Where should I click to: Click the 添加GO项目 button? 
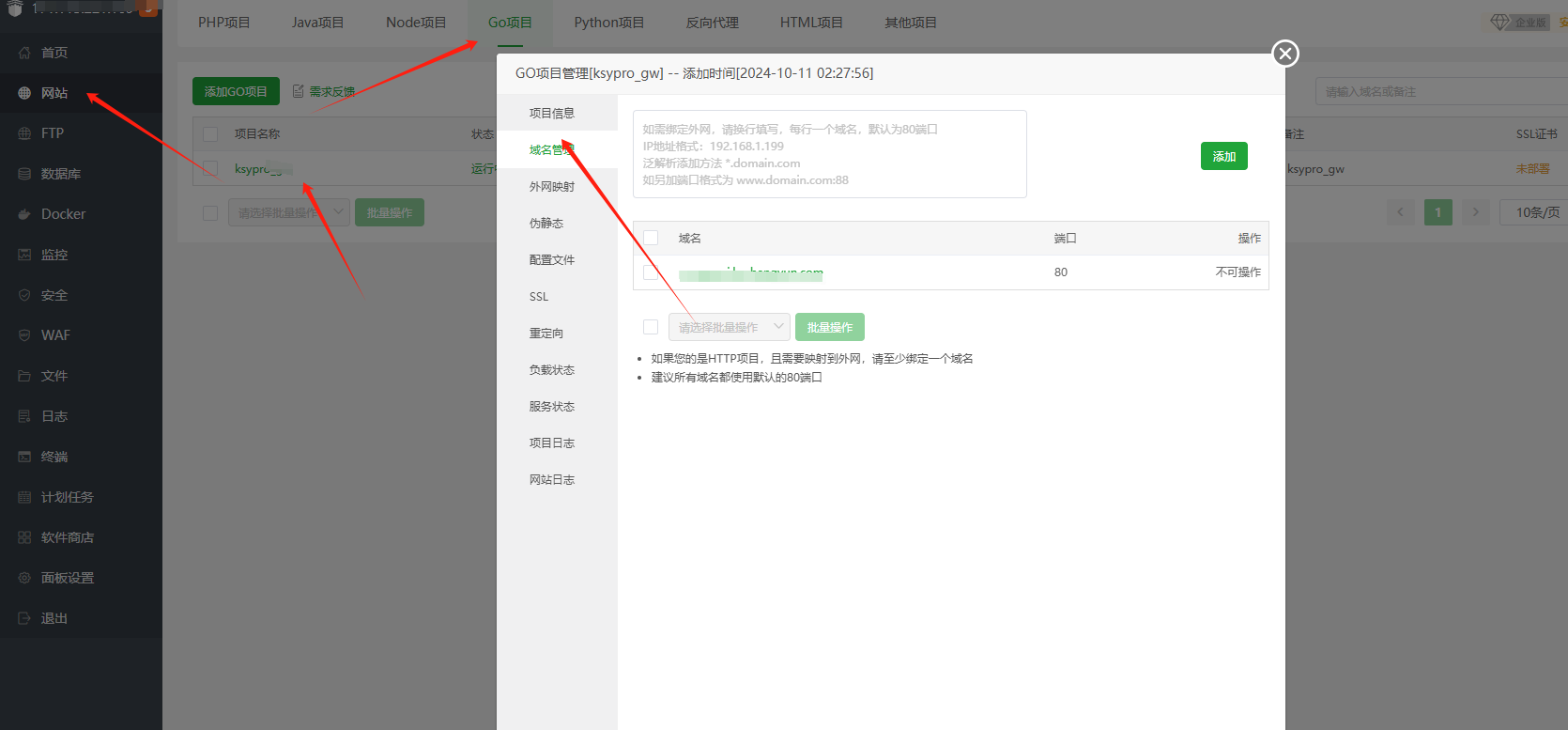coord(236,91)
